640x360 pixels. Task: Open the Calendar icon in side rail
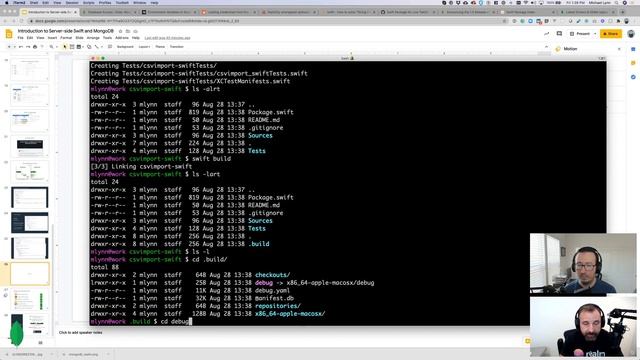coord(633,49)
